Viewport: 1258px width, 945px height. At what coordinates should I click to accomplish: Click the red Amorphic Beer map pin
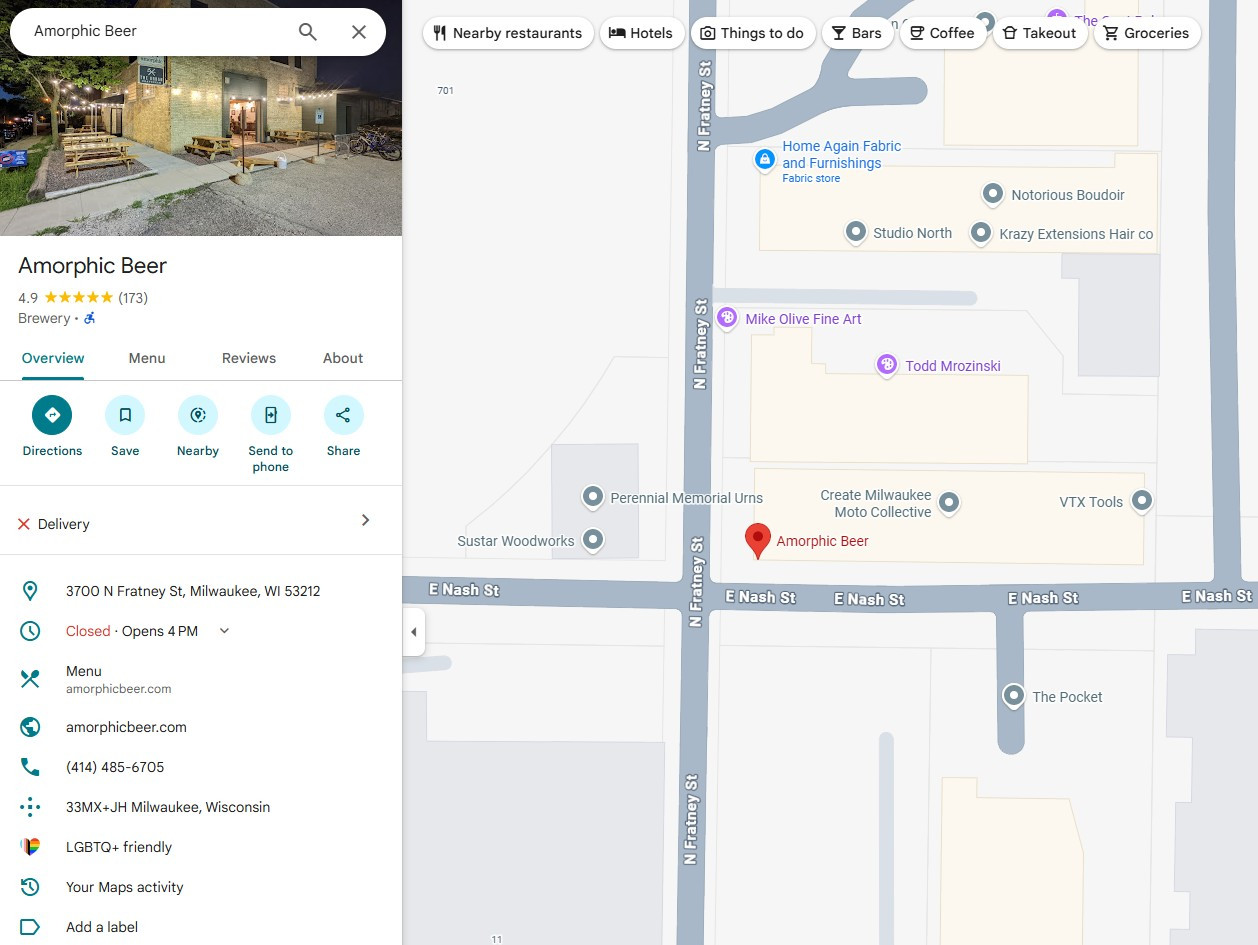758,540
